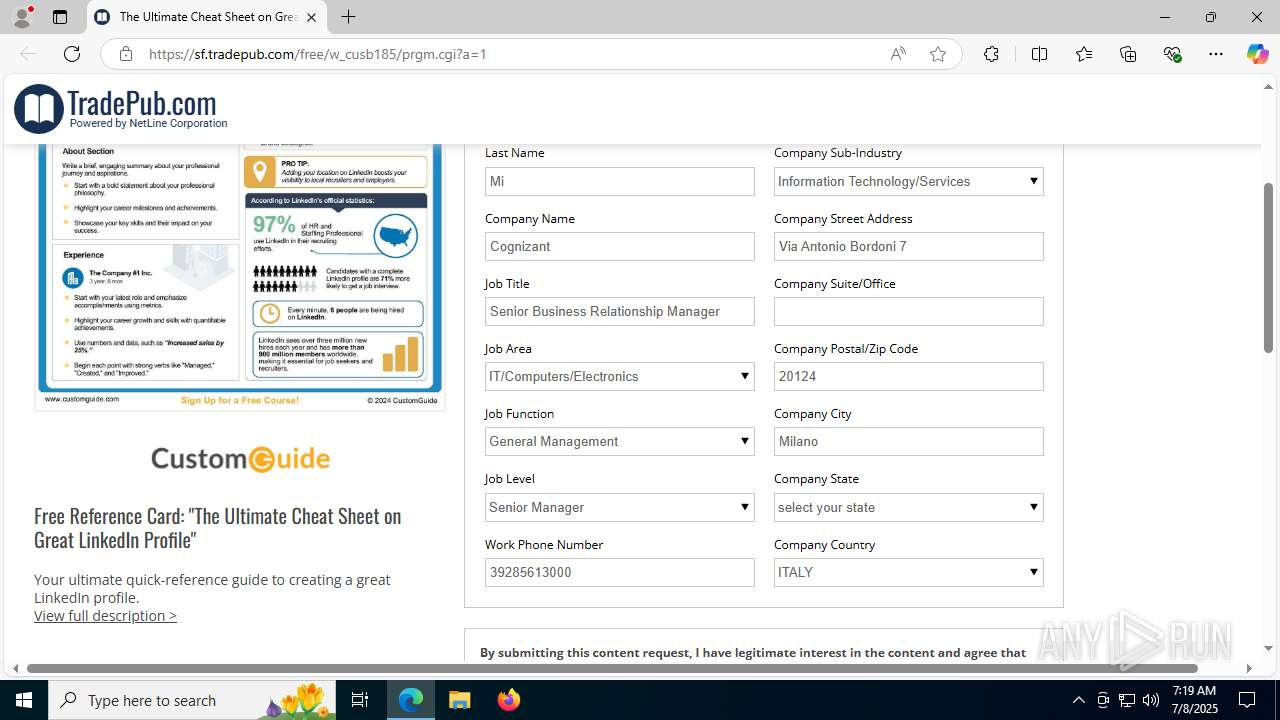Open the Company State dropdown
1280x720 pixels.
point(908,507)
